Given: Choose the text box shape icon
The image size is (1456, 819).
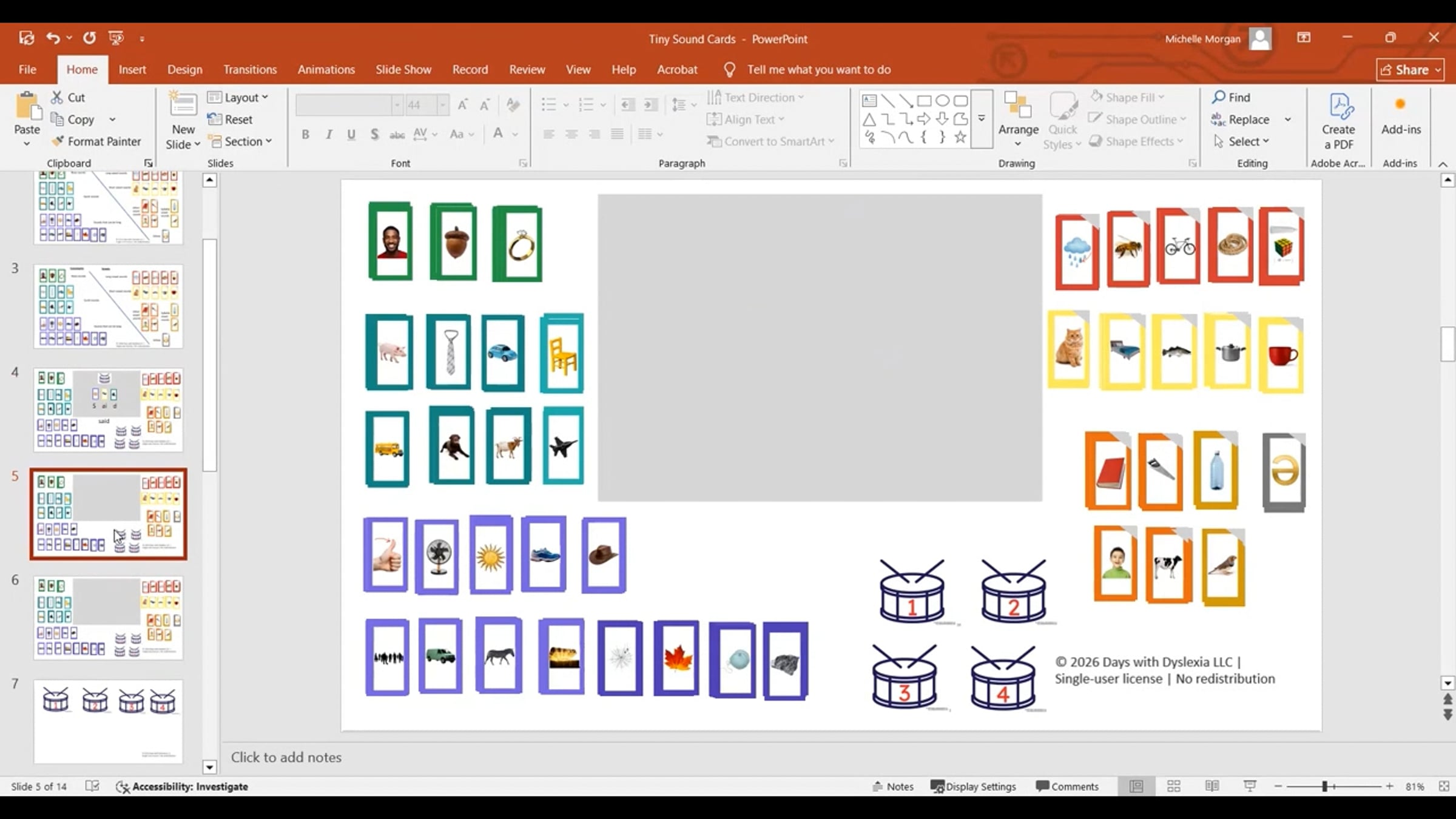Looking at the screenshot, I should 869,100.
